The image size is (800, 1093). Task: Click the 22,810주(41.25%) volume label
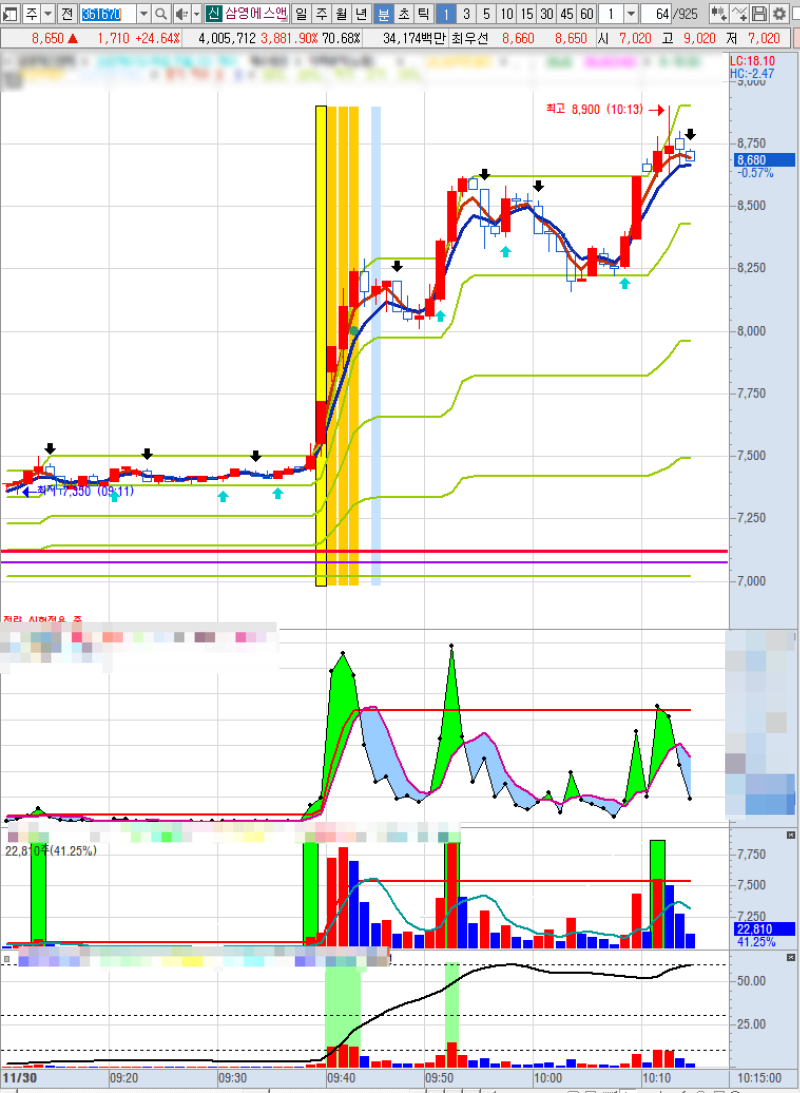click(x=51, y=851)
